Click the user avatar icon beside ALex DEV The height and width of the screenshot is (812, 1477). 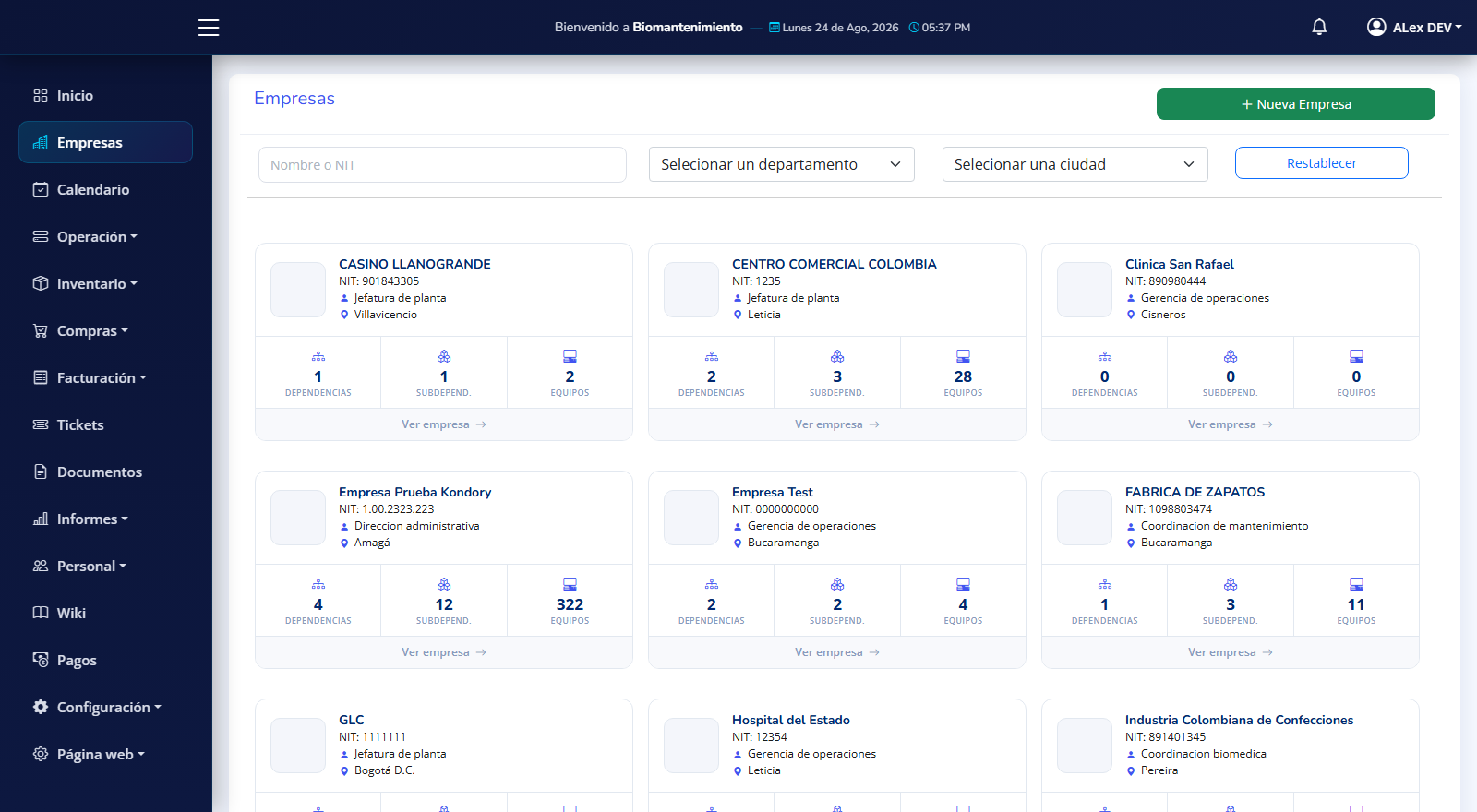coord(1376,27)
